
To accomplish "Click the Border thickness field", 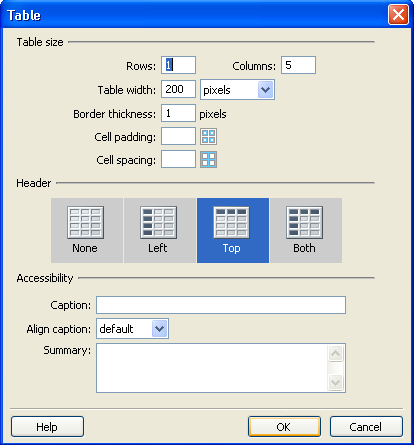I will tap(178, 113).
